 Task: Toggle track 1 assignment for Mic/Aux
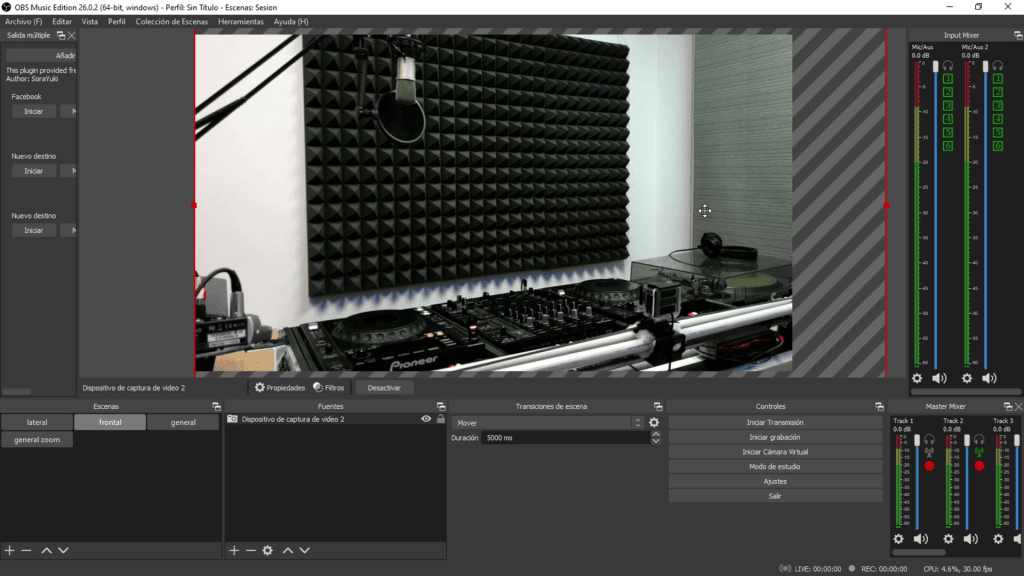click(x=948, y=78)
